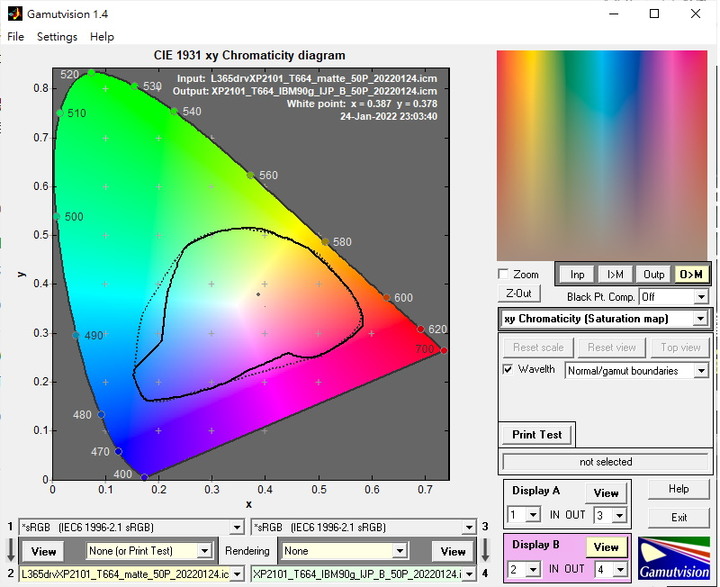This screenshot has width=720, height=587.
Task: Open the Display A IN number dropdown
Action: [523, 515]
